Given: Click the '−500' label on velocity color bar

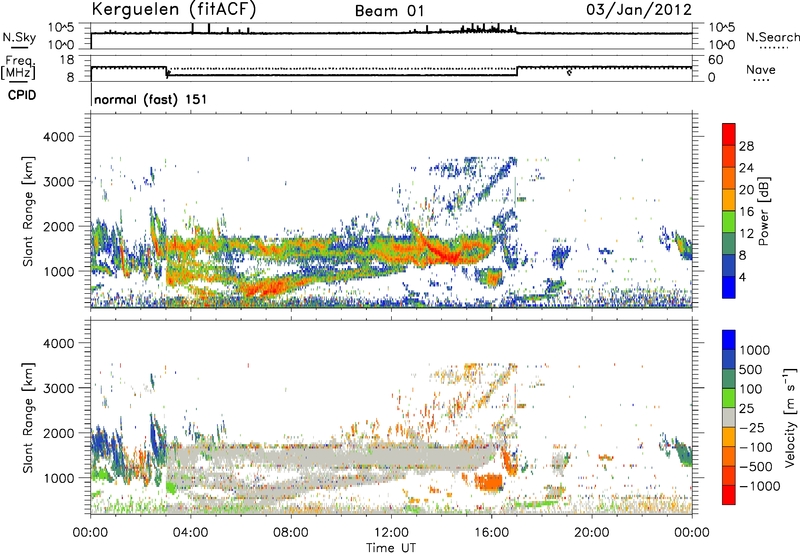Looking at the screenshot, I should click(758, 467).
